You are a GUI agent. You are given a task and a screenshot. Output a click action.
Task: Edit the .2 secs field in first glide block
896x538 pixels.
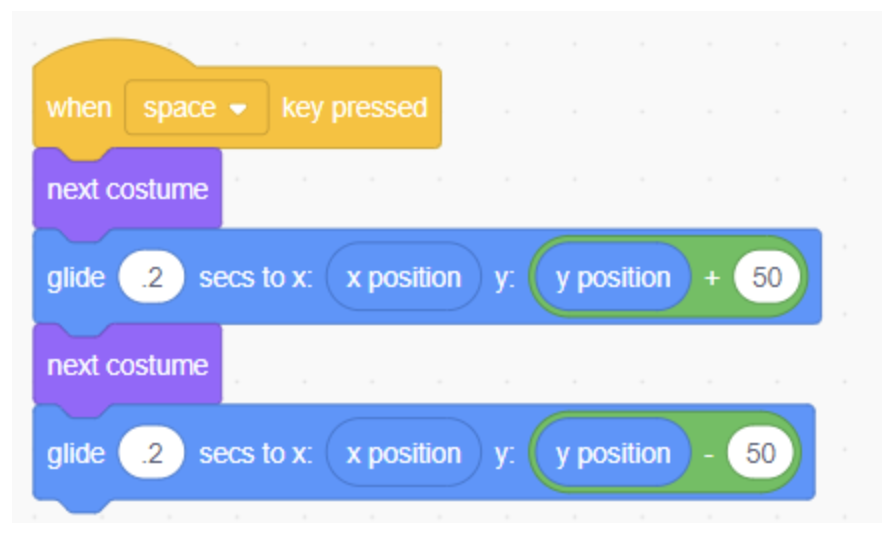[151, 278]
